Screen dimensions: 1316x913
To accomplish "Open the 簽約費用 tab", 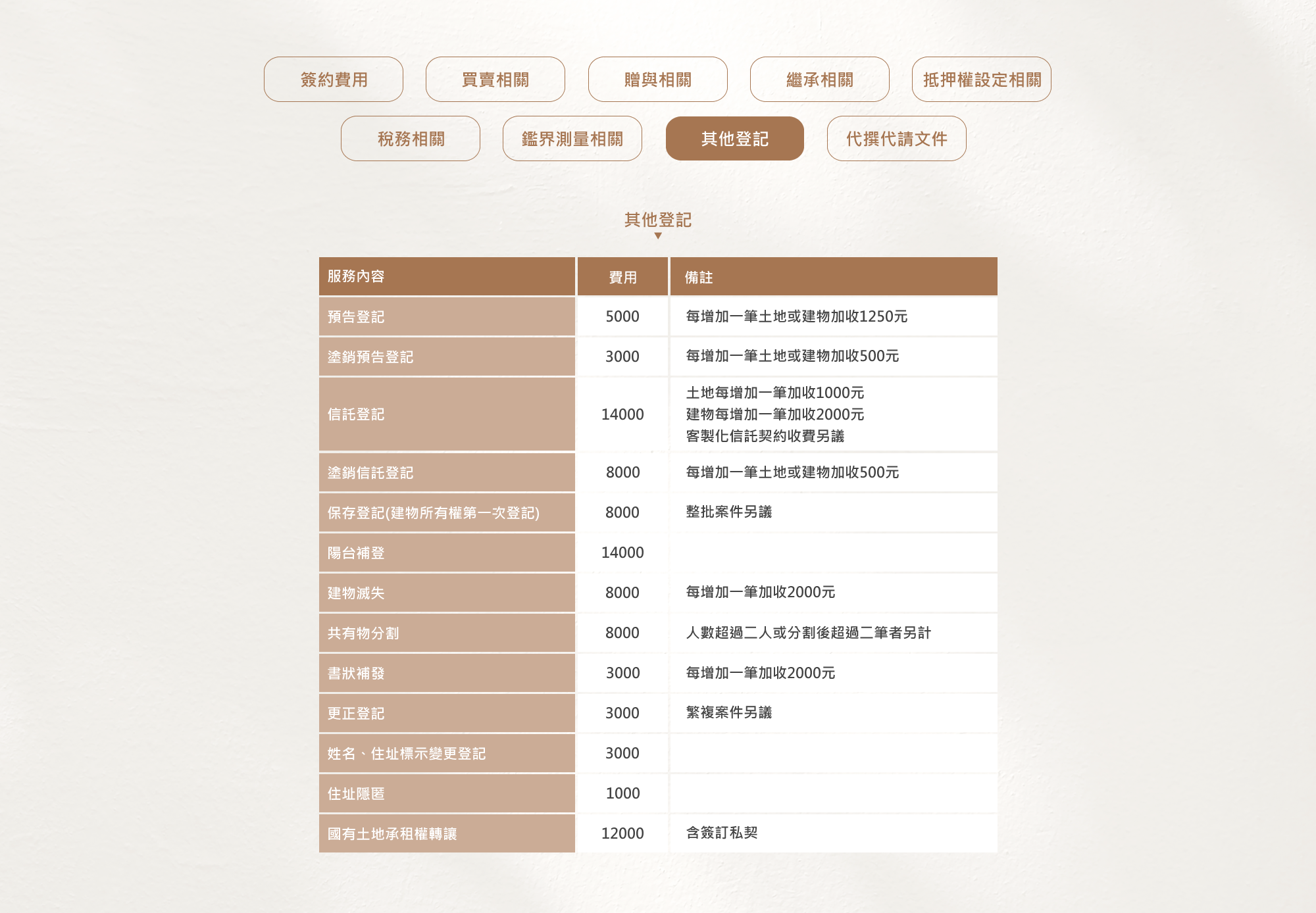I will [334, 80].
